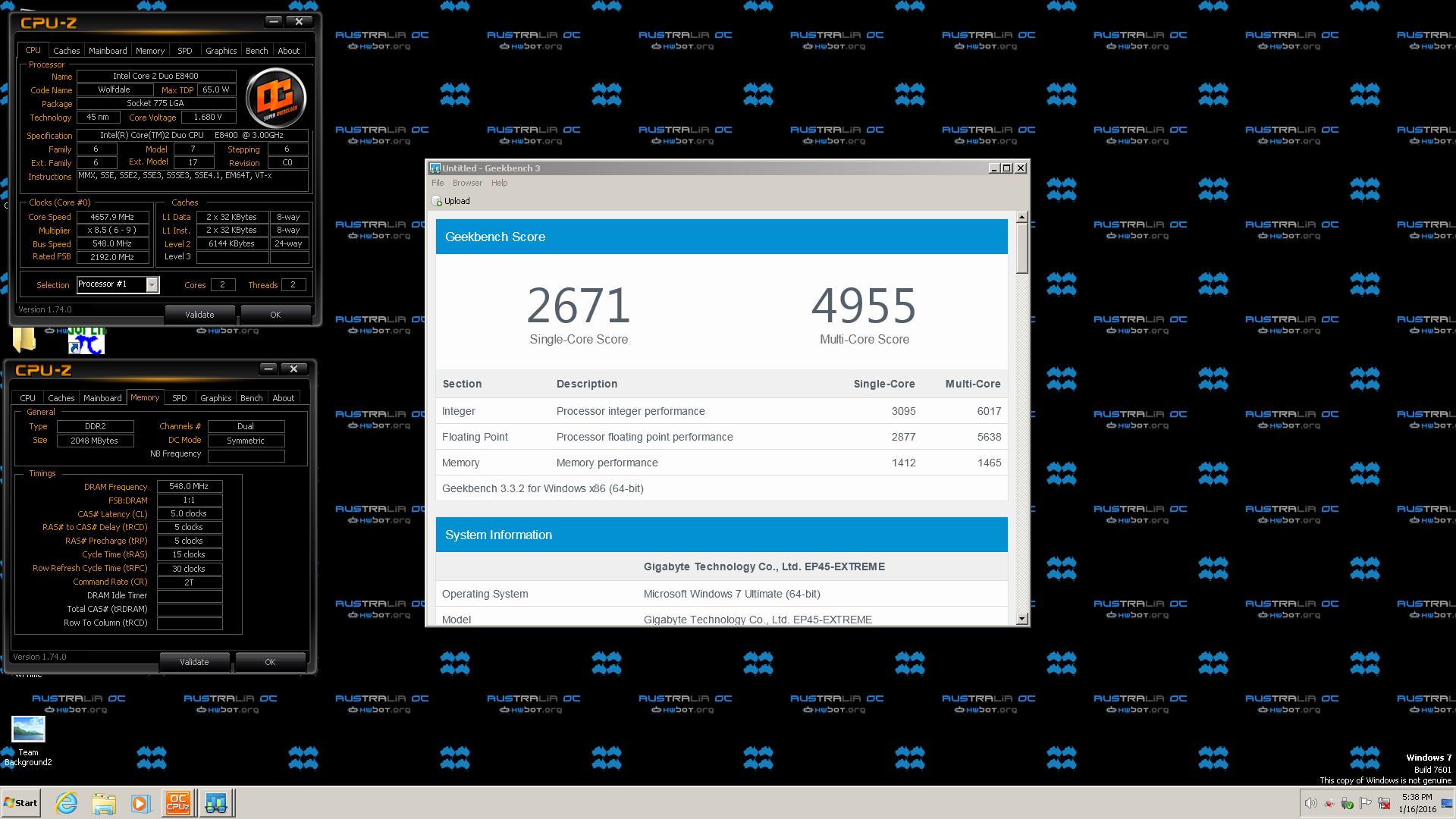Click Geekbench scrollbar up arrow
This screenshot has width=1456, height=819.
click(1021, 218)
